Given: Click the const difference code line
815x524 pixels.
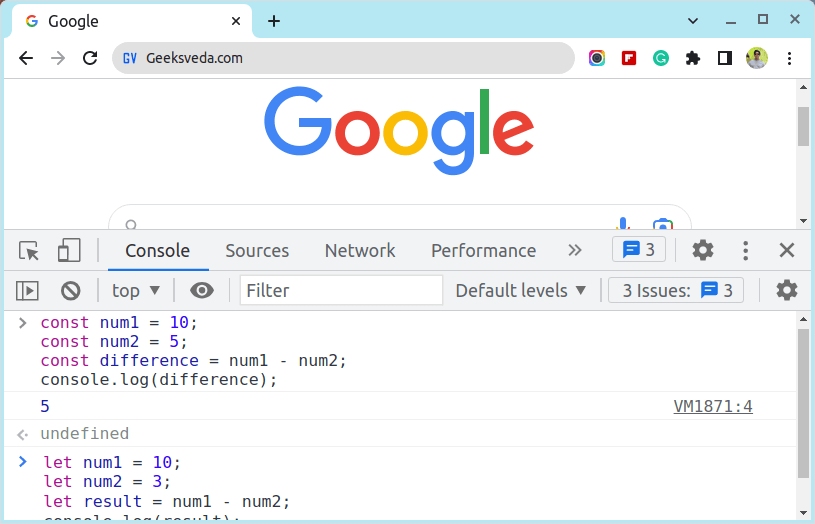Looking at the screenshot, I should pyautogui.click(x=193, y=361).
